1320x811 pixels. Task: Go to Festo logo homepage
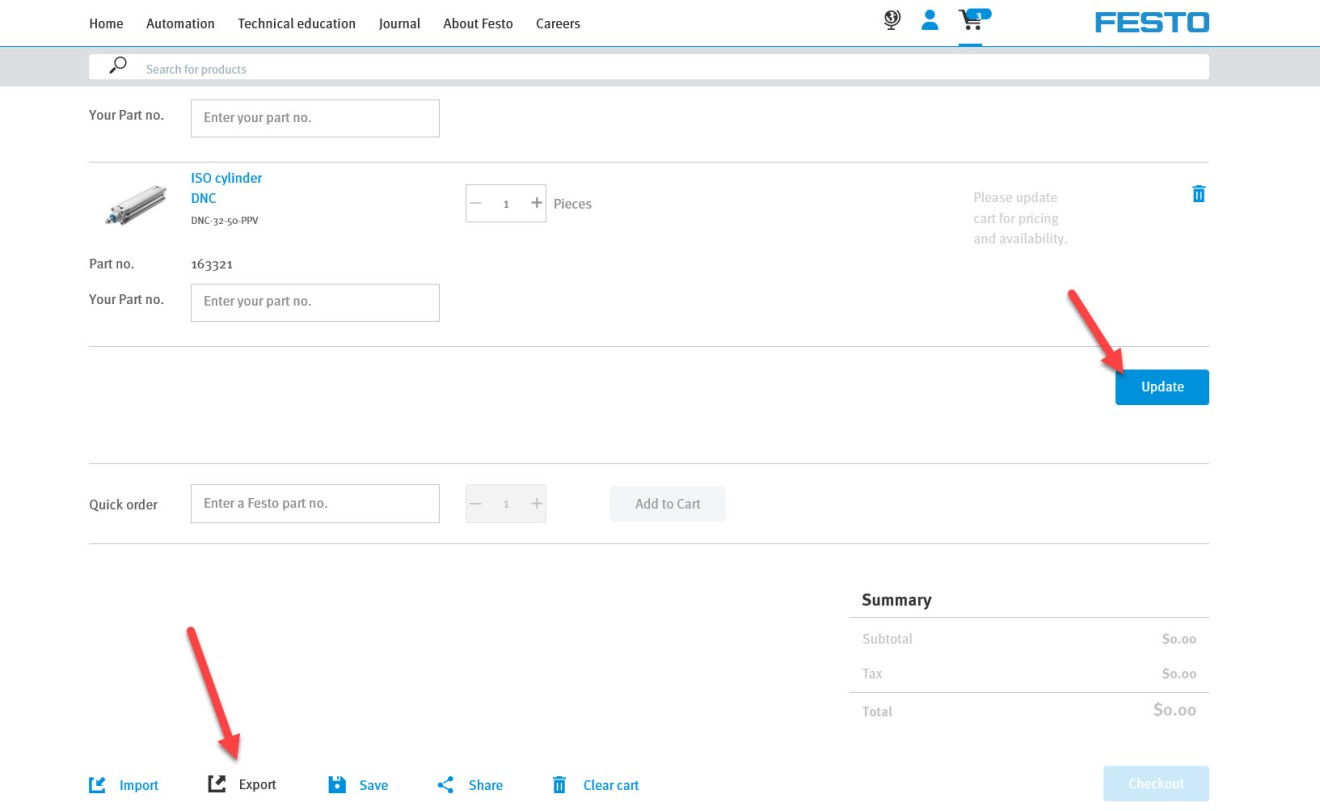pos(1152,22)
